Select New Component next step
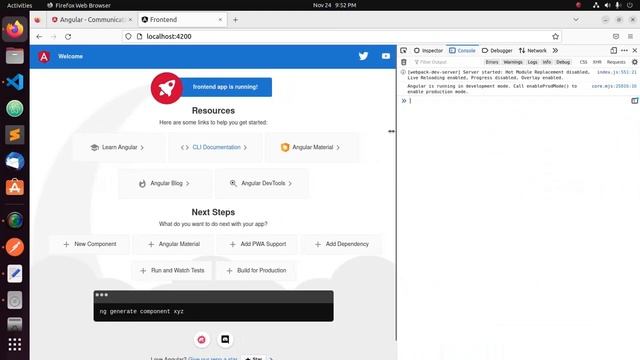This screenshot has width=640, height=360. pos(90,244)
